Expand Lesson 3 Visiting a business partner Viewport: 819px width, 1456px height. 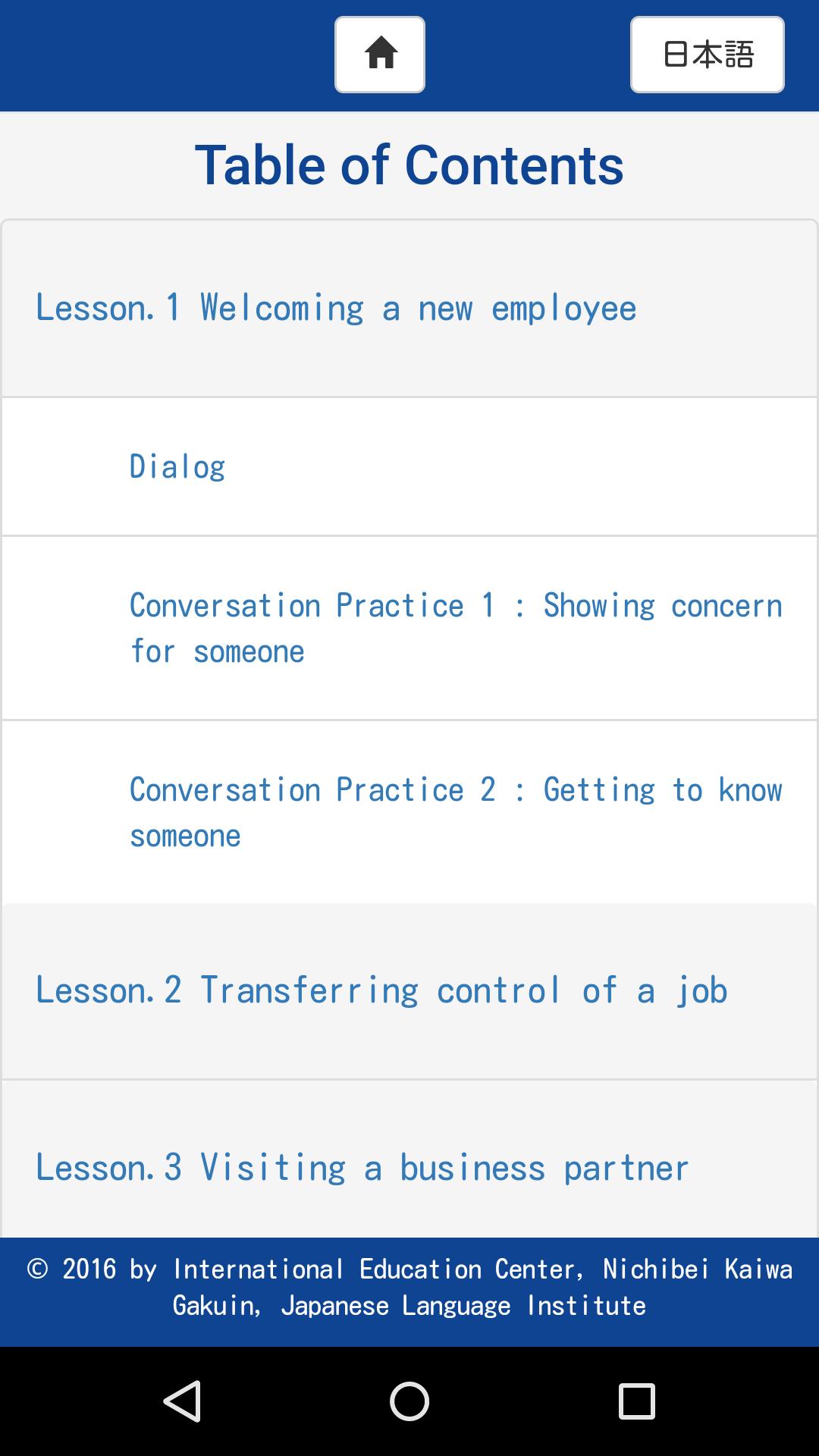(x=409, y=1167)
